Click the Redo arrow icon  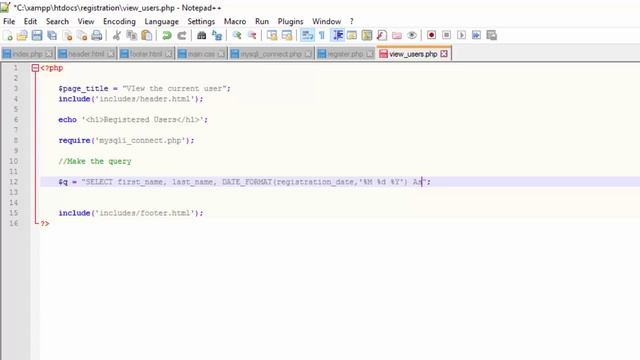click(x=182, y=36)
